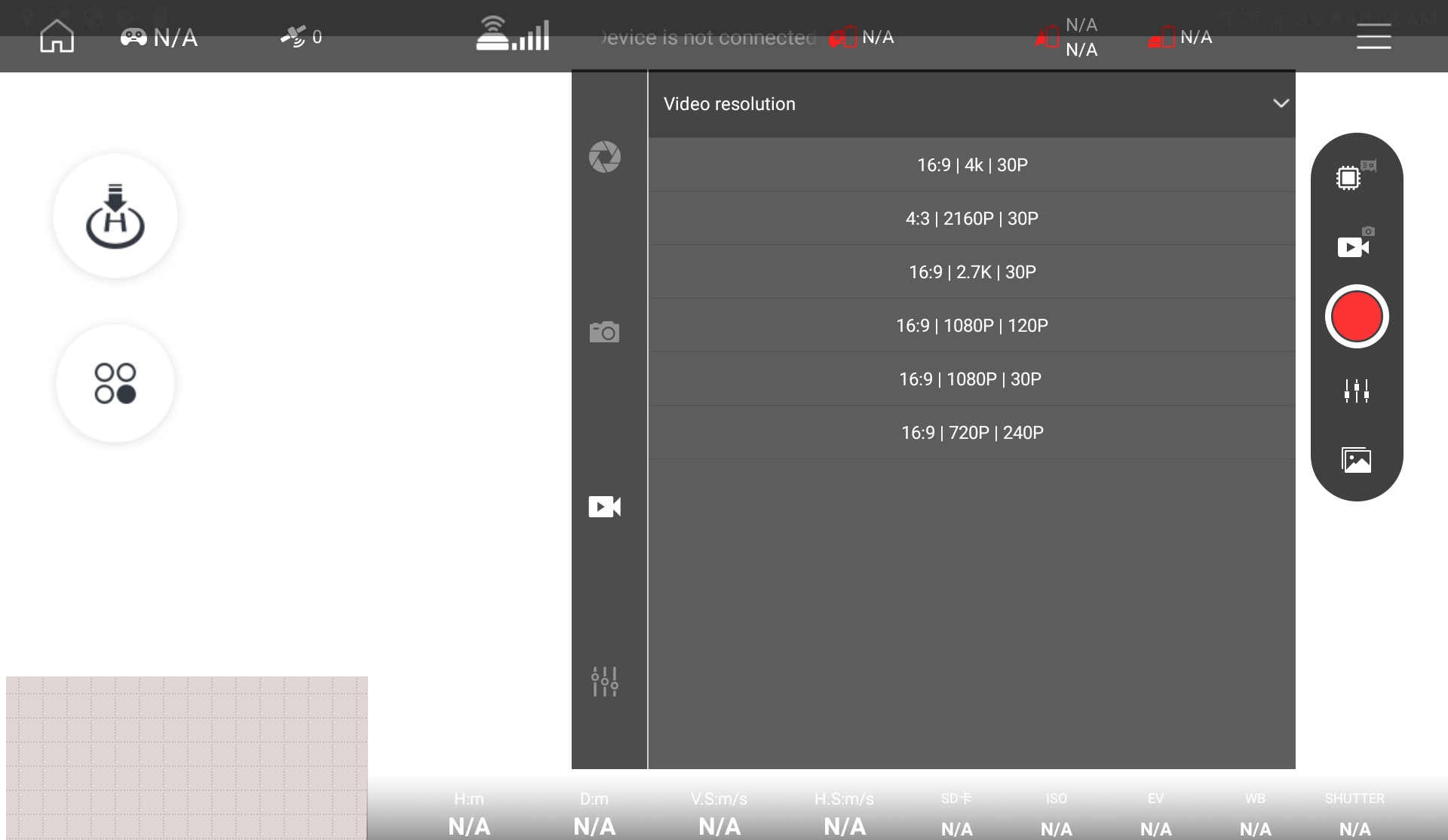Open the gallery image icon

pos(1356,460)
